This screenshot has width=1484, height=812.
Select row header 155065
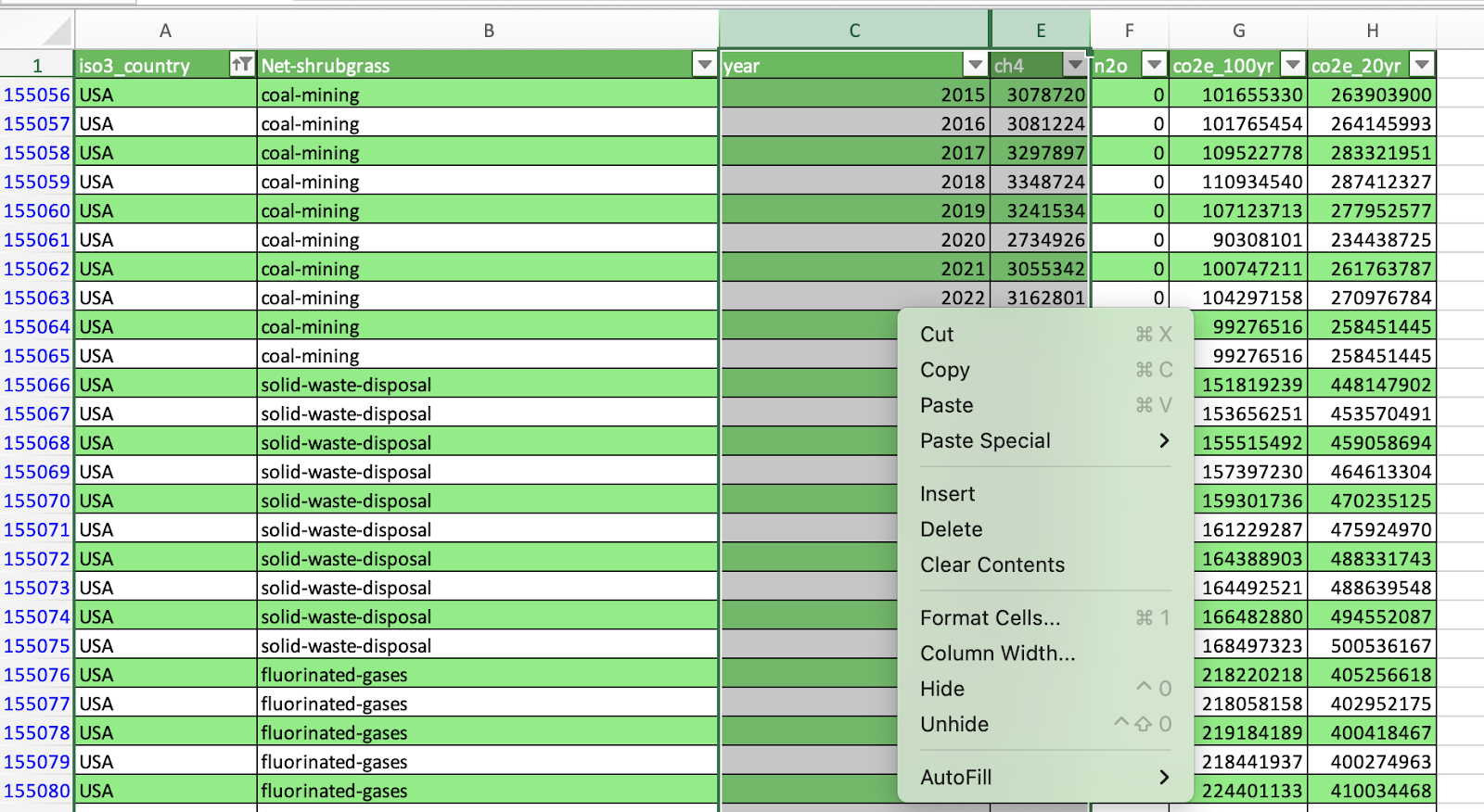(37, 356)
